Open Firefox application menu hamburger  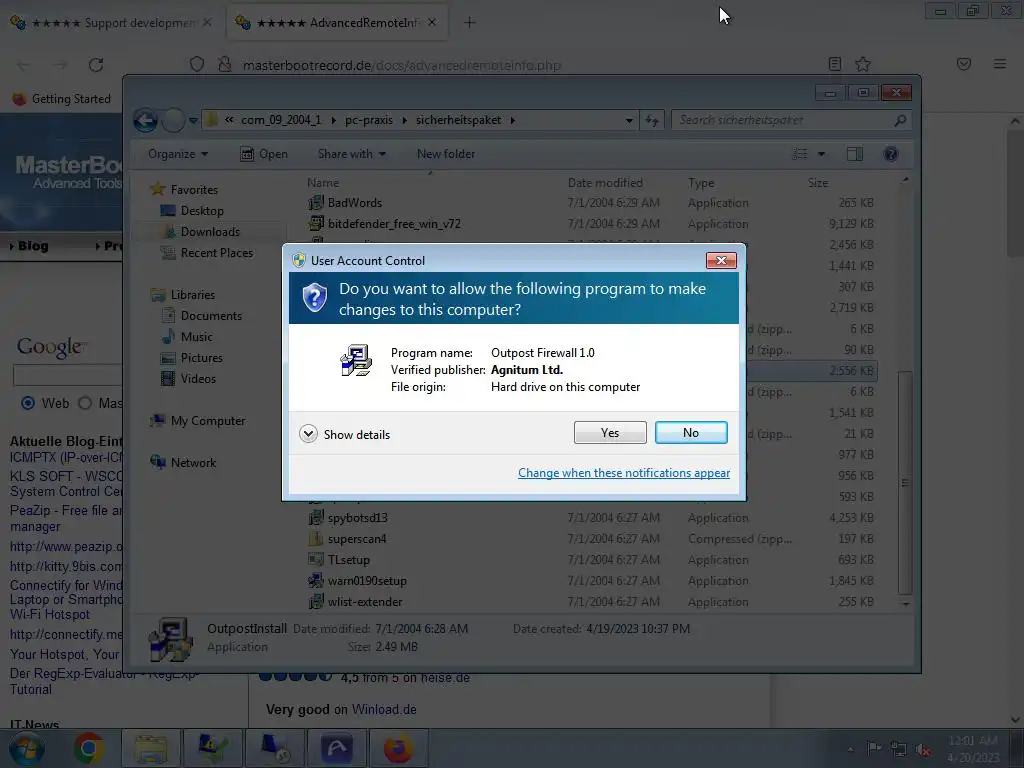[1000, 64]
